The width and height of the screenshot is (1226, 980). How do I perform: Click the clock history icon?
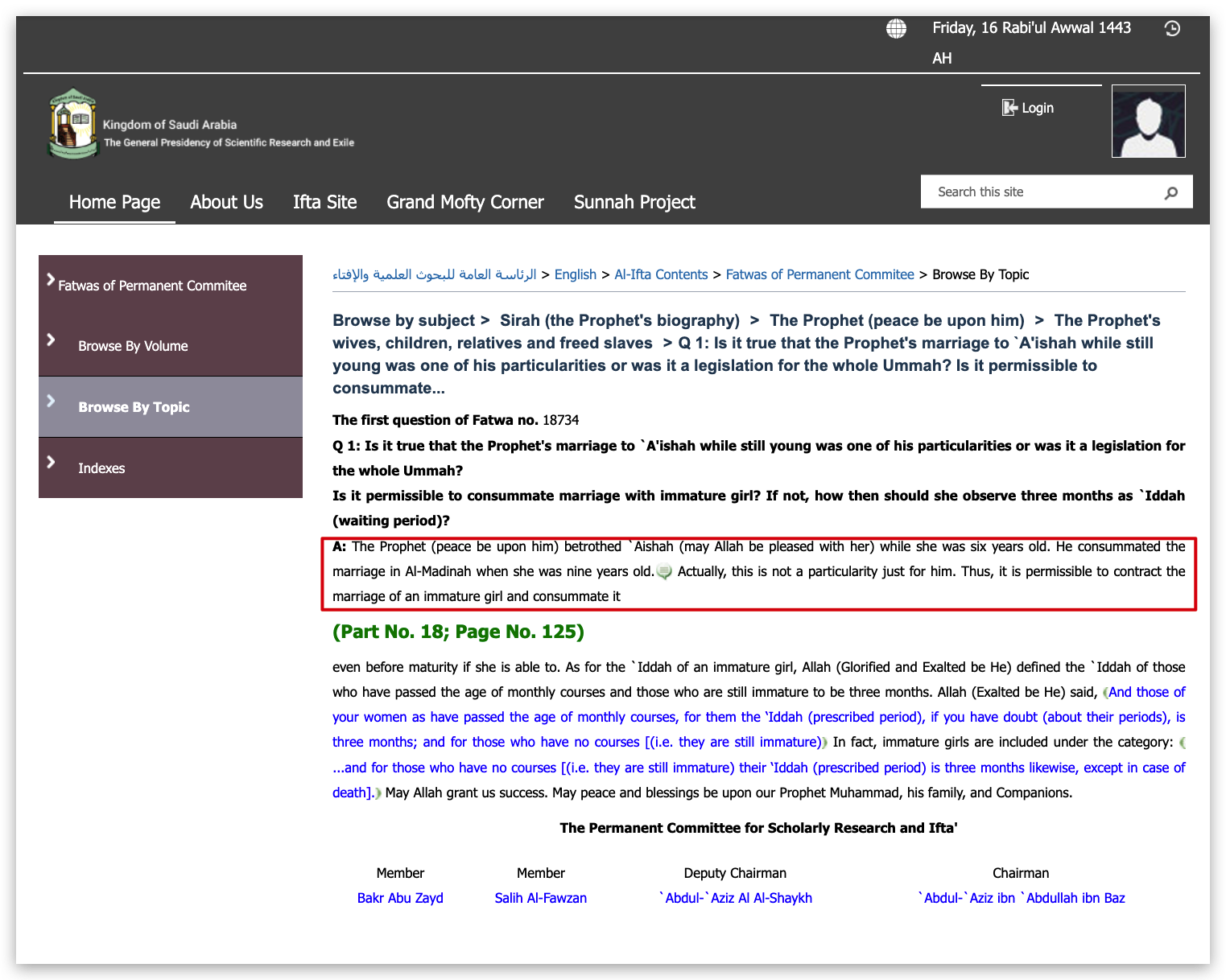coord(1172,29)
